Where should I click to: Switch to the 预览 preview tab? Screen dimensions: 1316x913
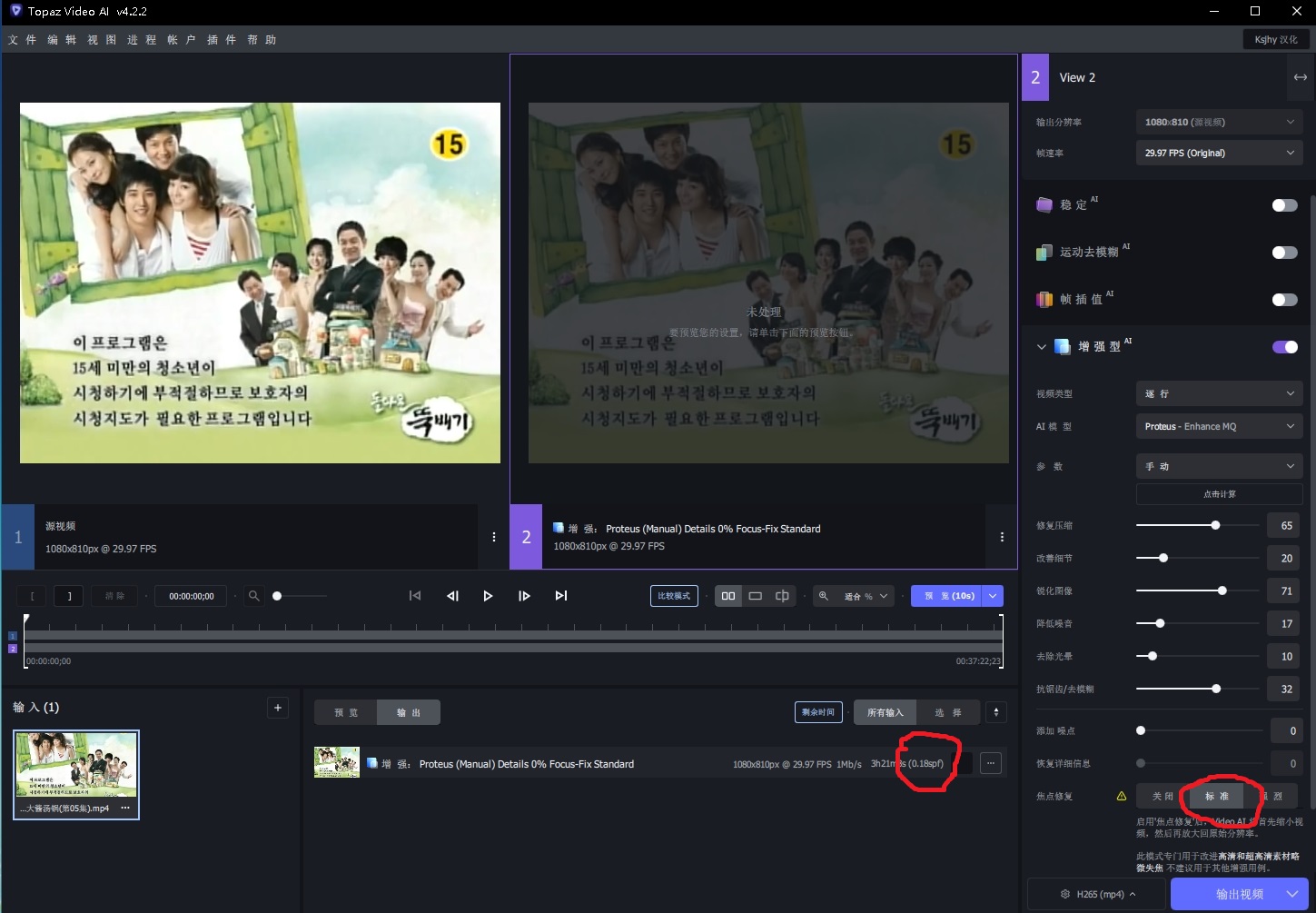(x=346, y=712)
